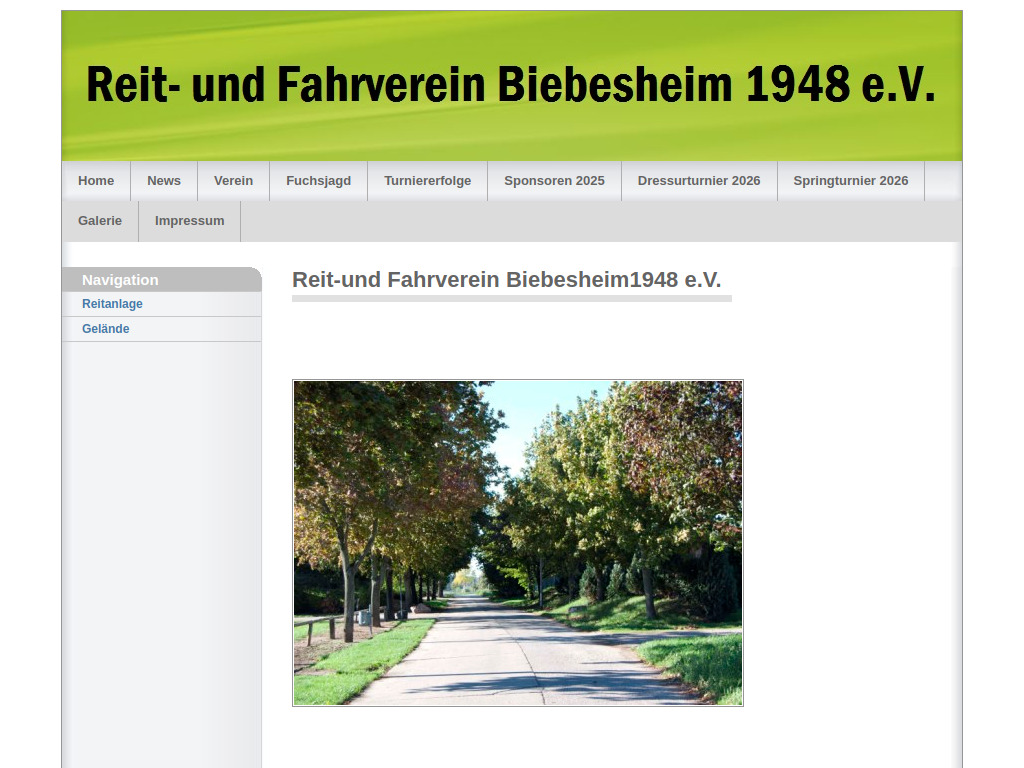Open the Sponsoren 2025 page

tap(554, 180)
